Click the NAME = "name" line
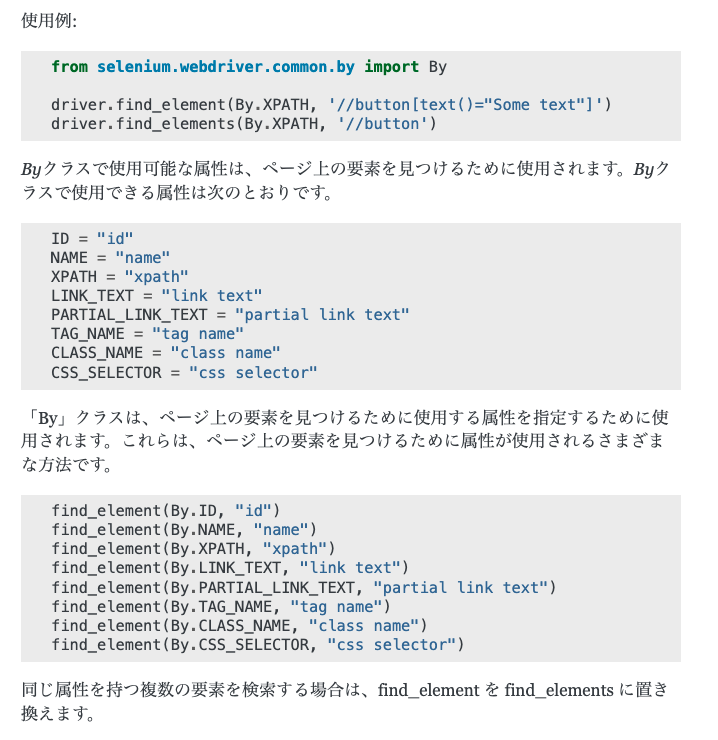Viewport: 718px width, 740px height. (x=111, y=257)
